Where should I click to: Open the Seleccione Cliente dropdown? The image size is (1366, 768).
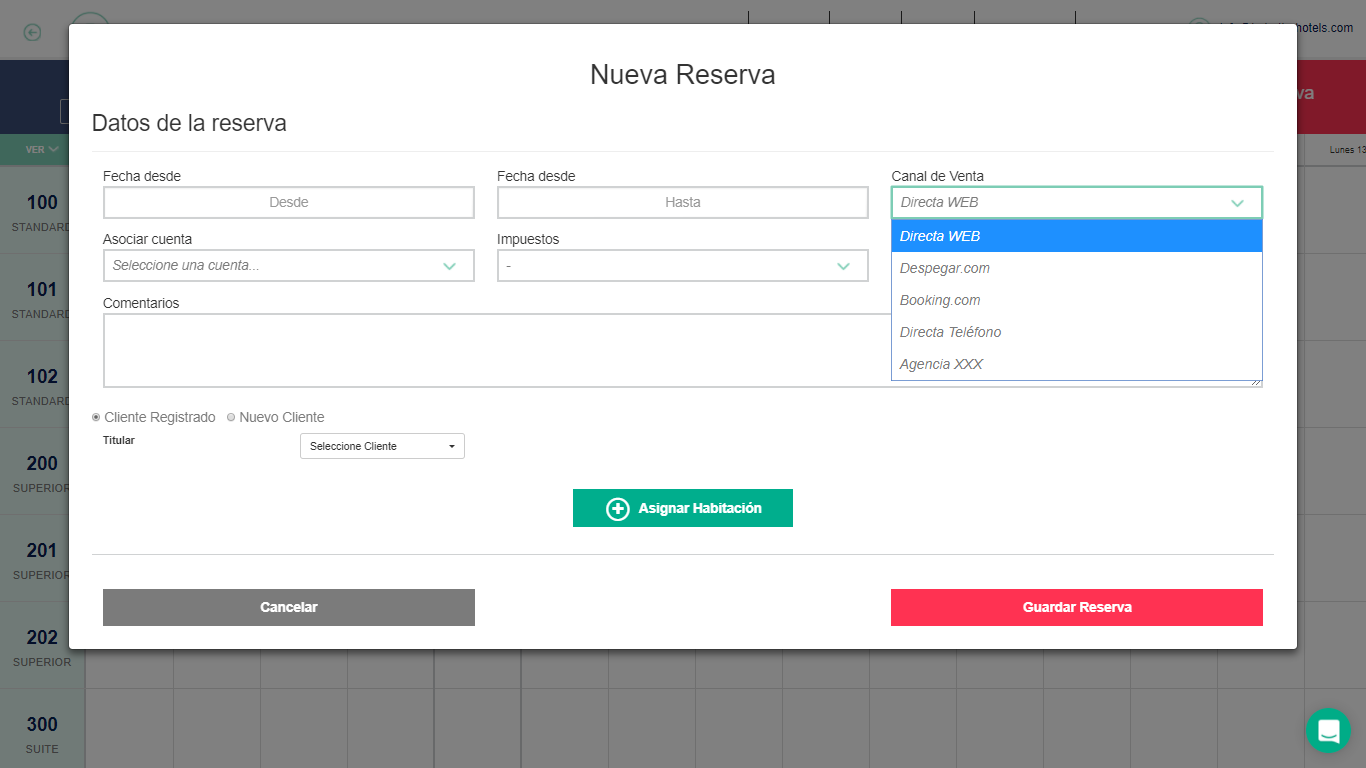point(382,446)
